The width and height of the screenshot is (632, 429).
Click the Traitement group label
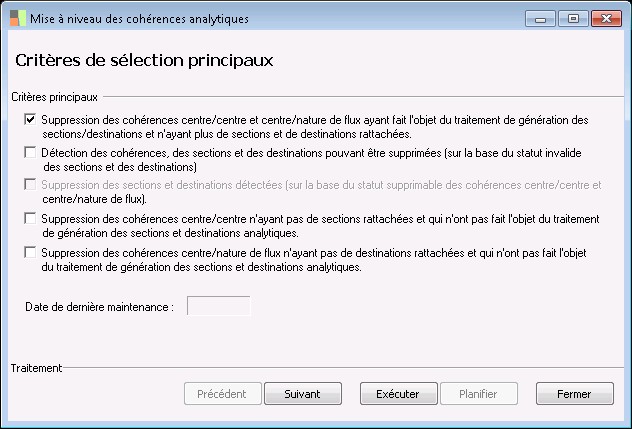tap(36, 368)
